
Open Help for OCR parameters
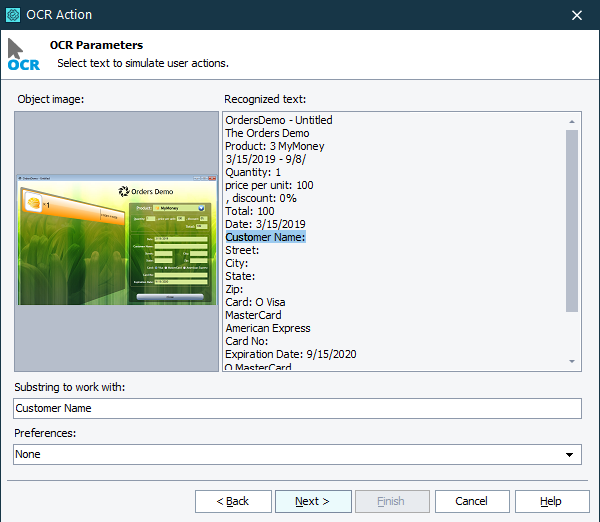coord(551,501)
